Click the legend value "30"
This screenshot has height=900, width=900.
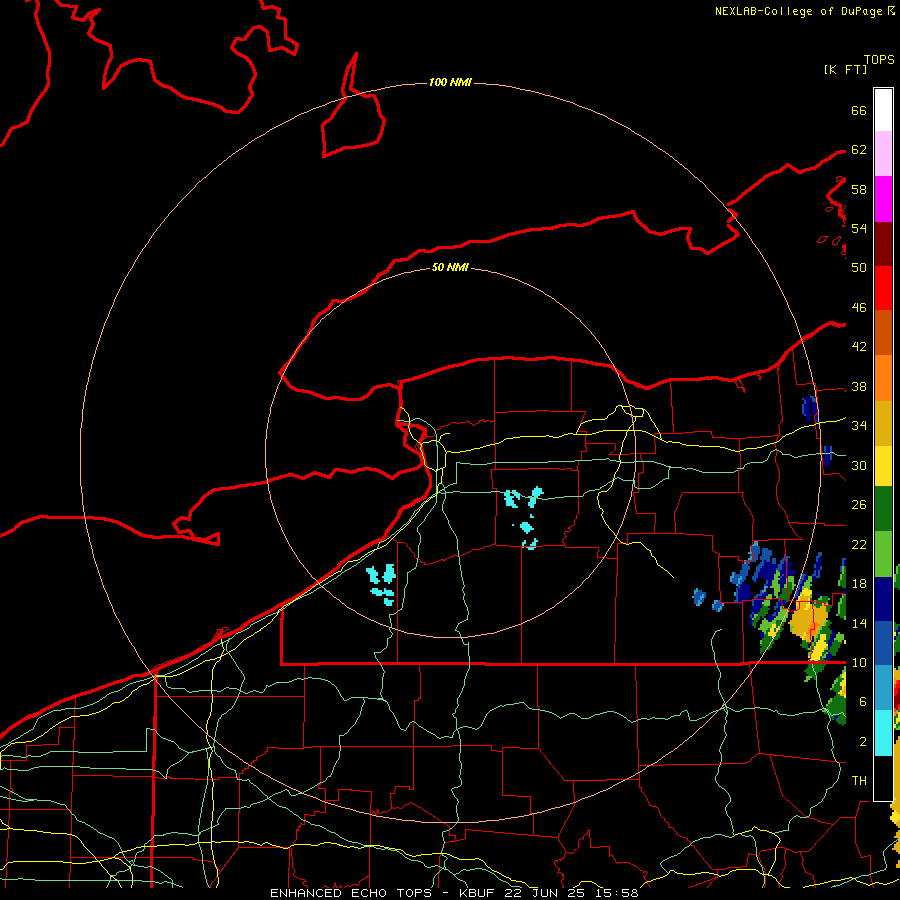tap(859, 465)
